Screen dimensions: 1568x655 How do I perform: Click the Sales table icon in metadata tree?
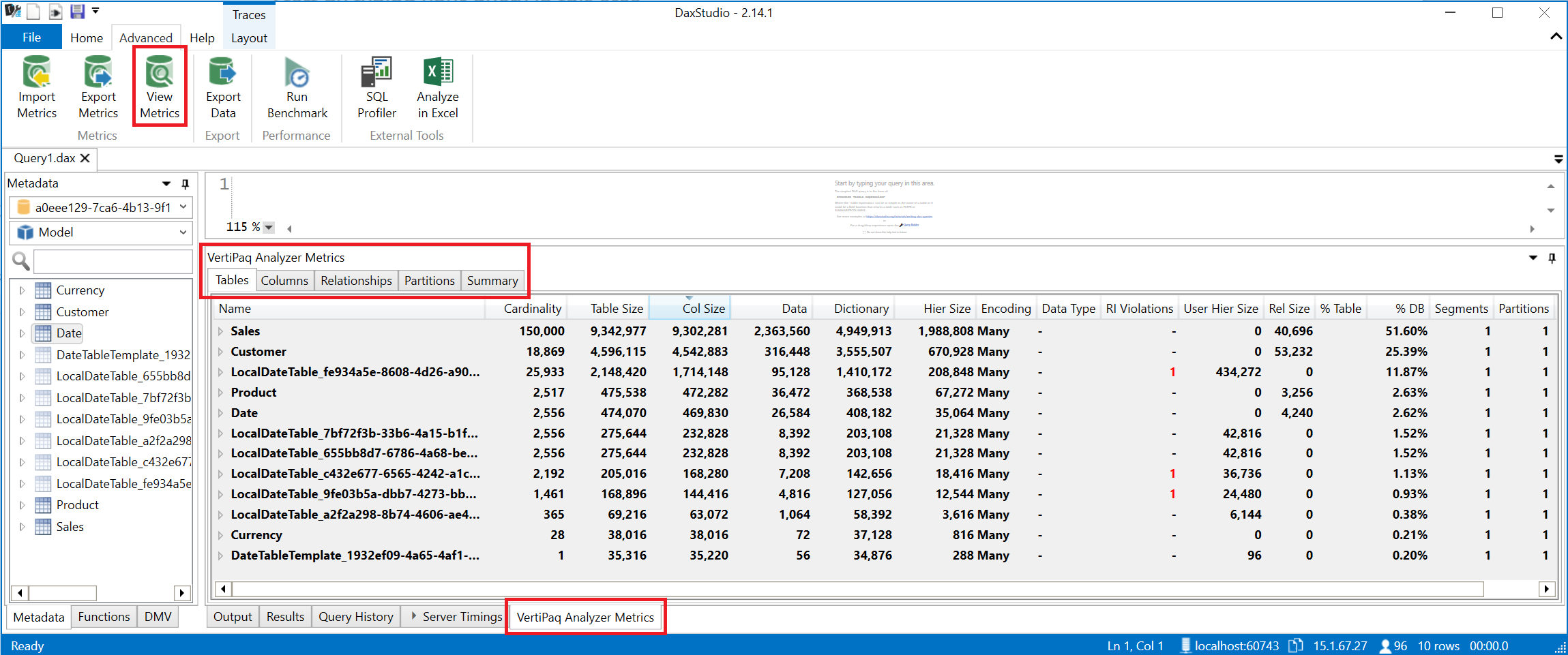click(x=43, y=527)
